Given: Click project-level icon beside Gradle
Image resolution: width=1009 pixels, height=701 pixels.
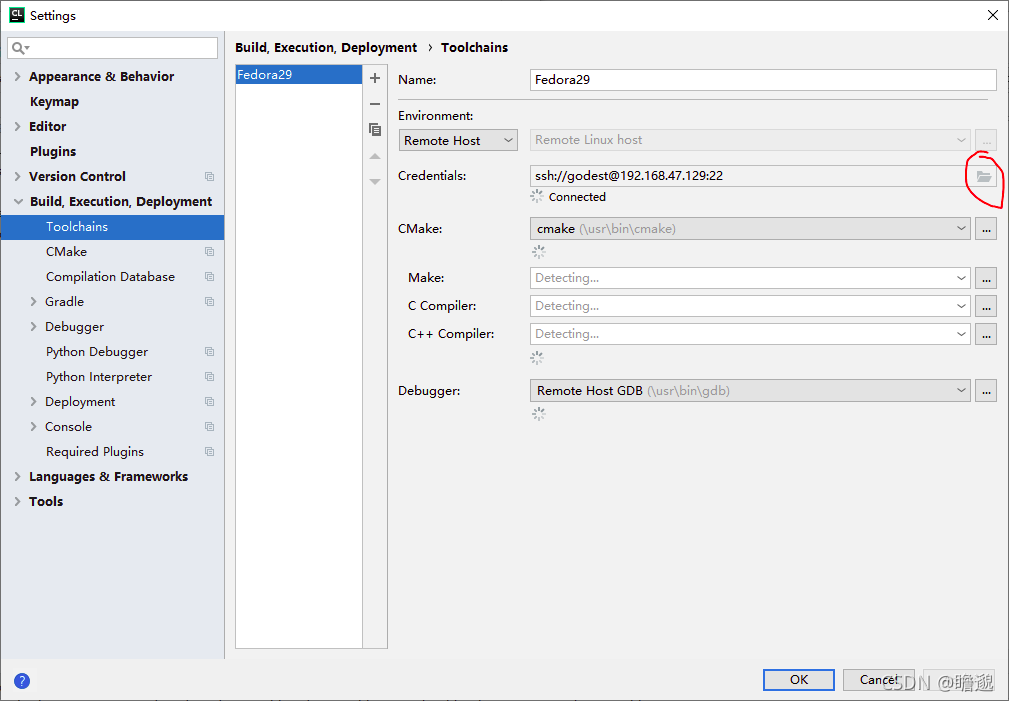Looking at the screenshot, I should [209, 302].
